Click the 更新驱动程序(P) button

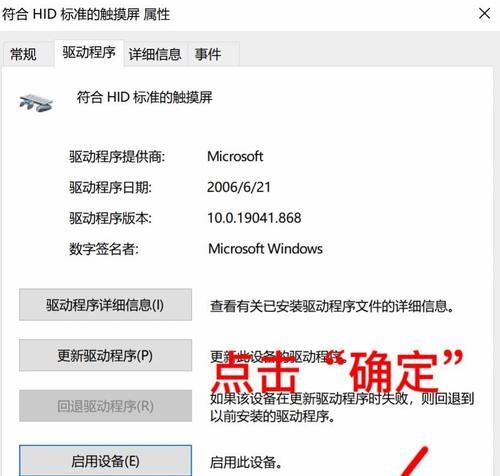click(105, 355)
